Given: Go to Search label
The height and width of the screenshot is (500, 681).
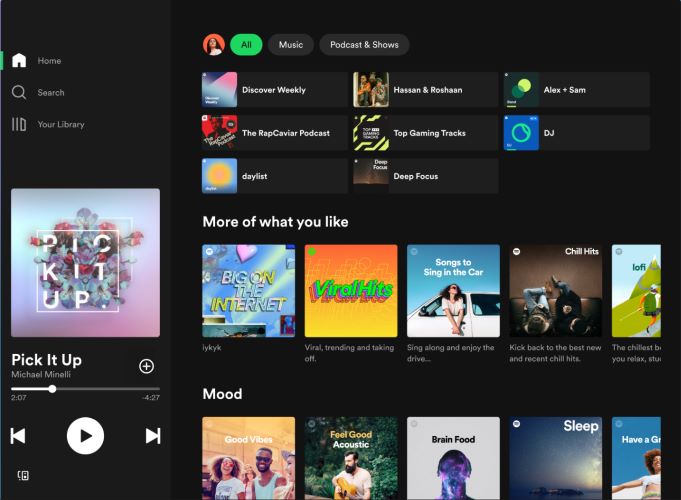Looking at the screenshot, I should pos(51,93).
